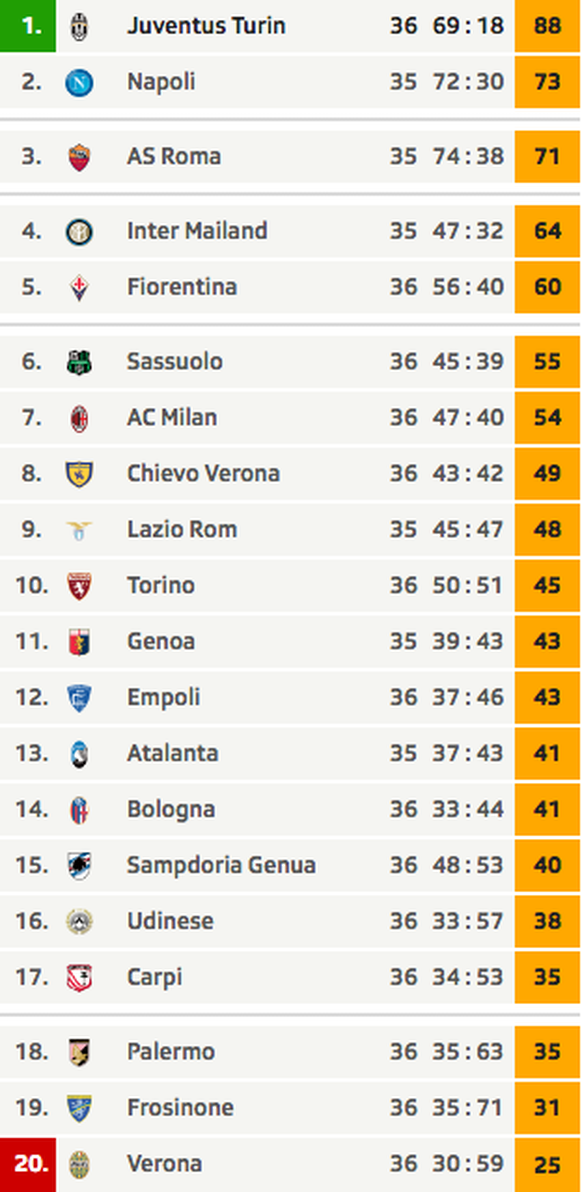The width and height of the screenshot is (582, 1192).
Task: Click the Sampdoria Genua crest
Action: (79, 865)
